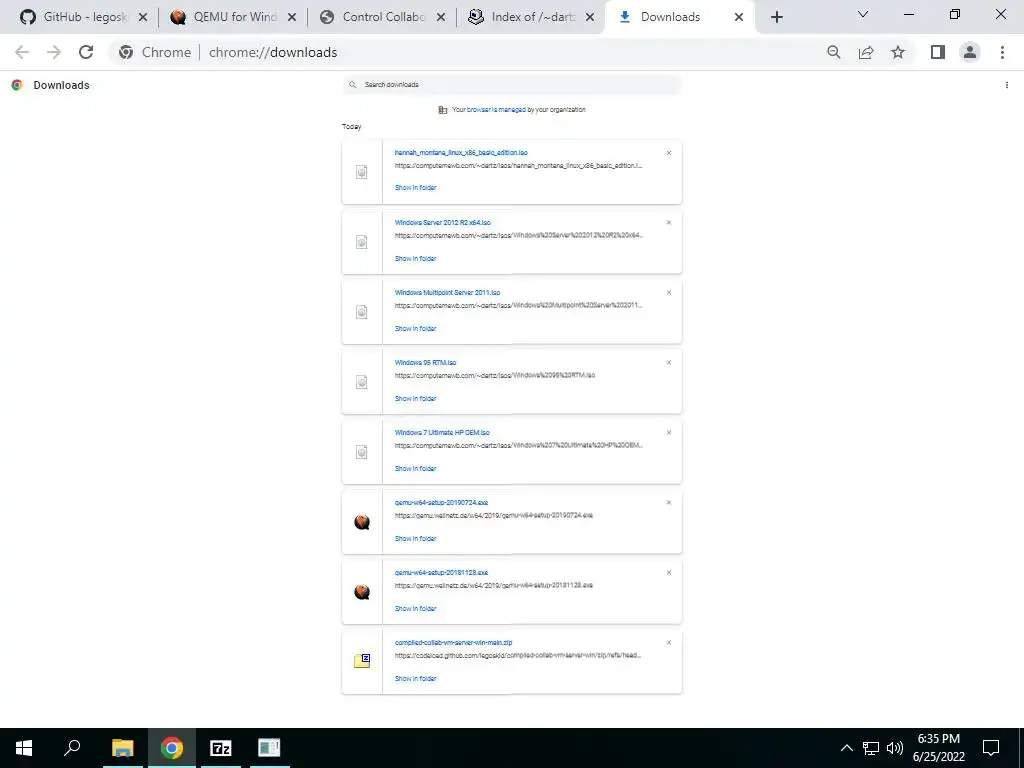1024x768 pixels.
Task: Show qemu-w64-setup-20181128.exe in folder
Action: point(415,609)
